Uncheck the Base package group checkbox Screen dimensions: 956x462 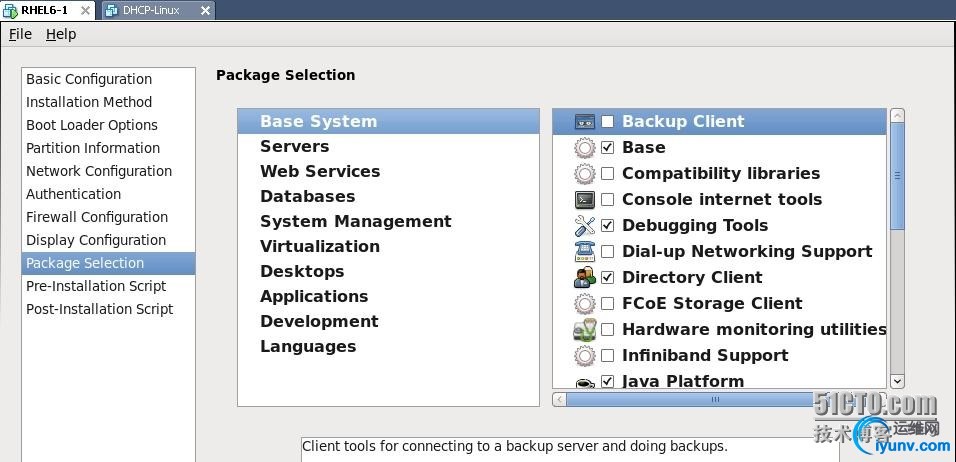click(x=607, y=148)
